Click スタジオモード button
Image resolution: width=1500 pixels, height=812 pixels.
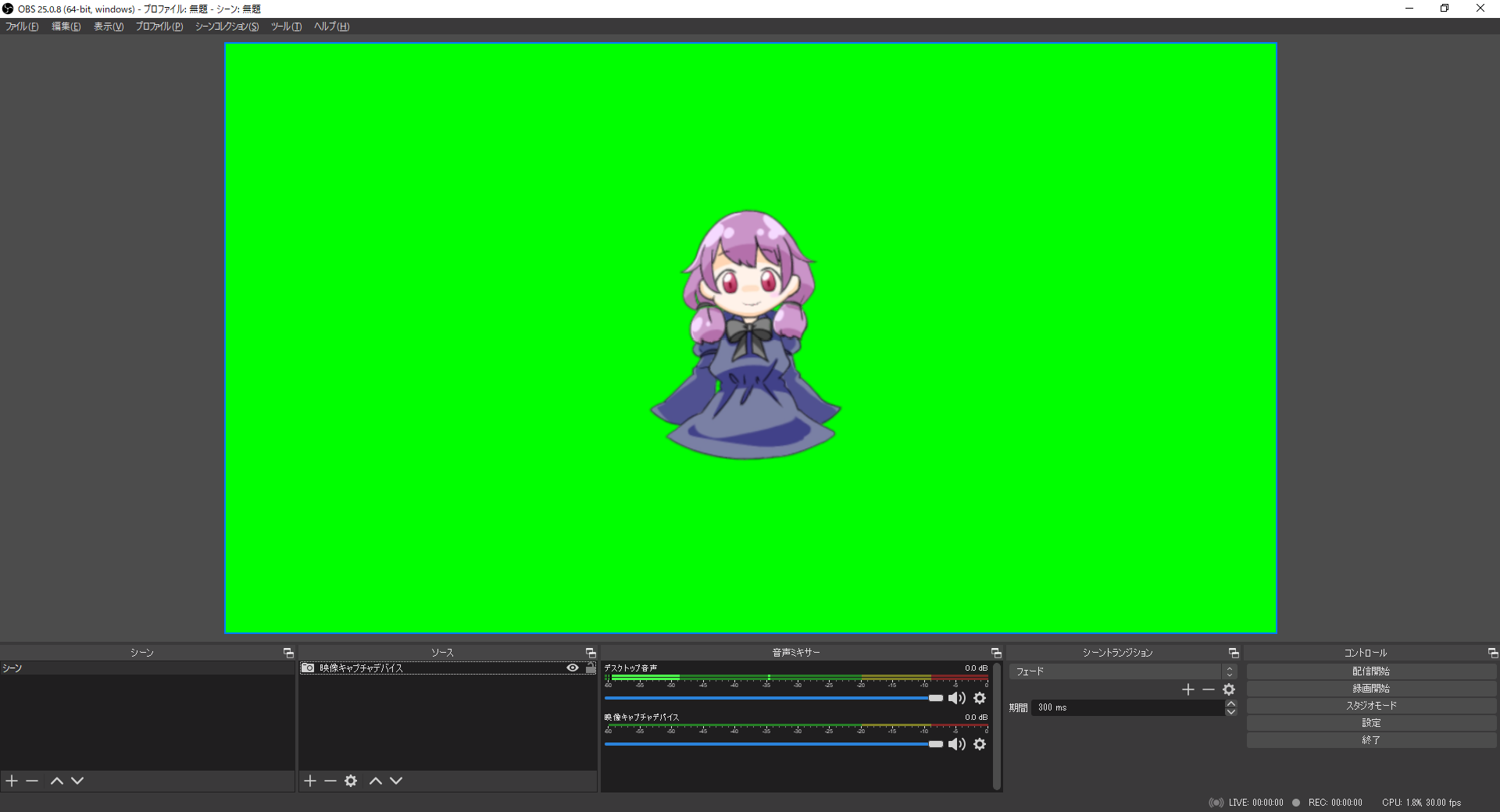pyautogui.click(x=1371, y=706)
